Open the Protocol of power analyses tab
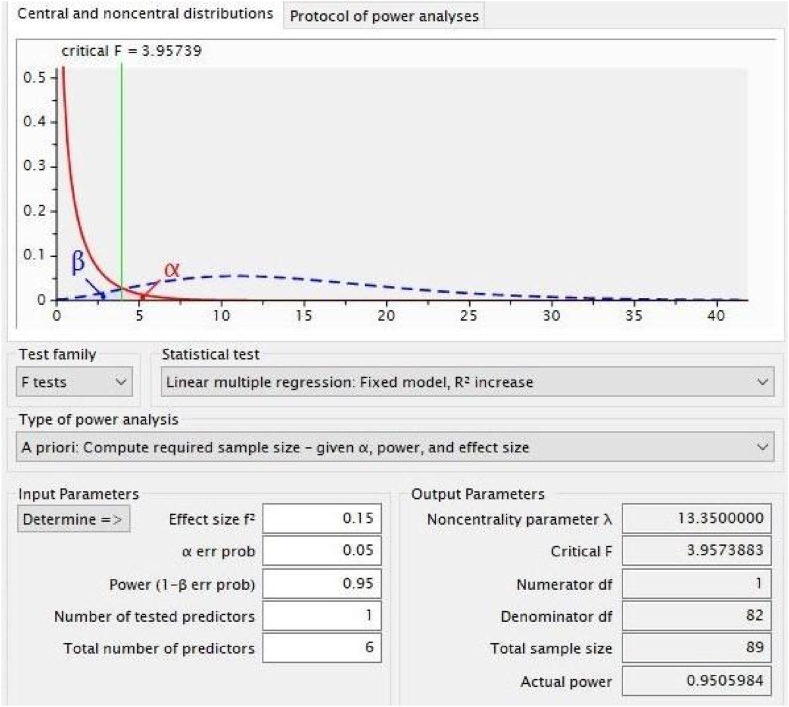Screen dimensions: 789x707 point(384,16)
